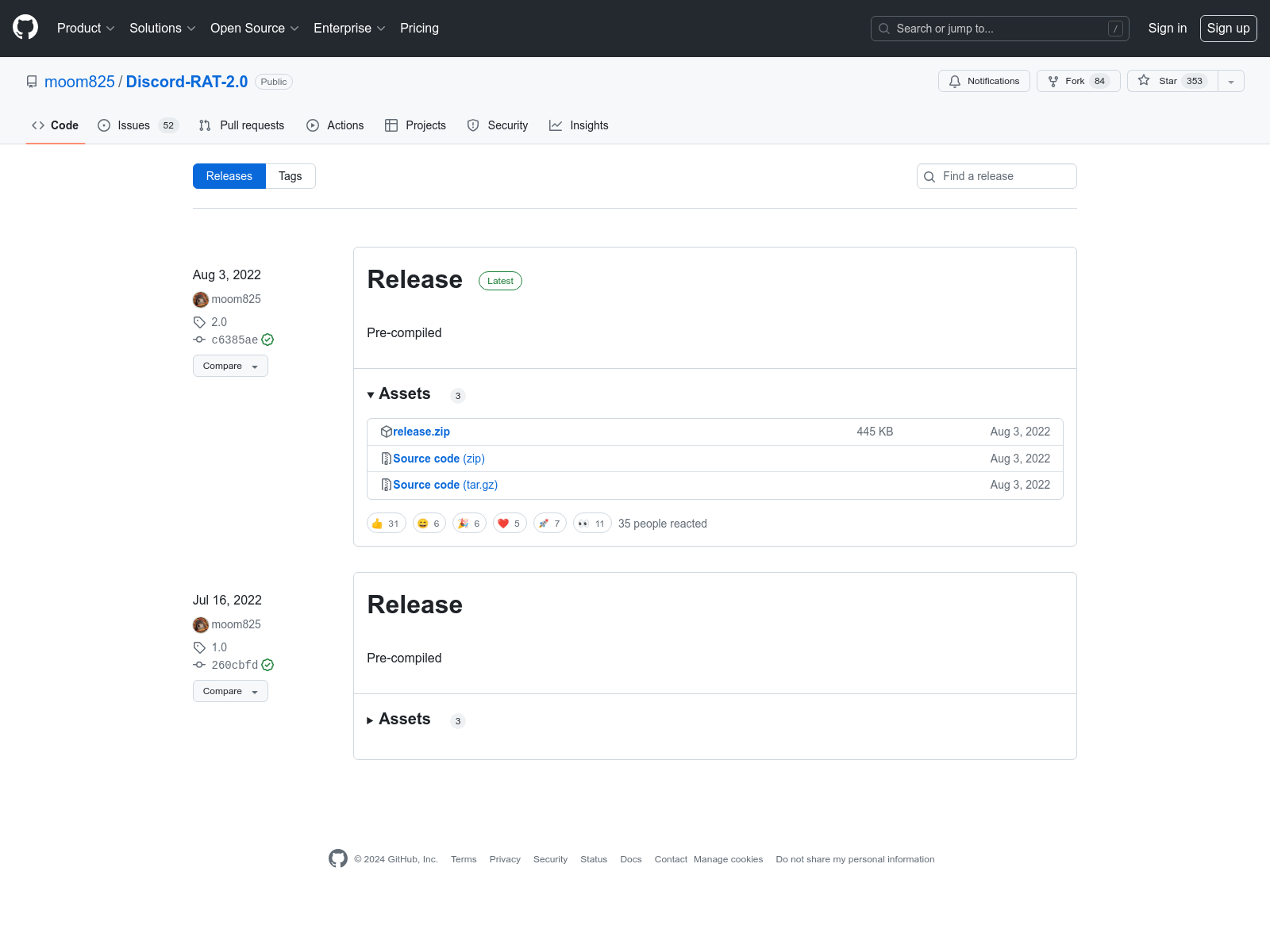Select the Tags toggle button
The width and height of the screenshot is (1270, 952).
[291, 176]
